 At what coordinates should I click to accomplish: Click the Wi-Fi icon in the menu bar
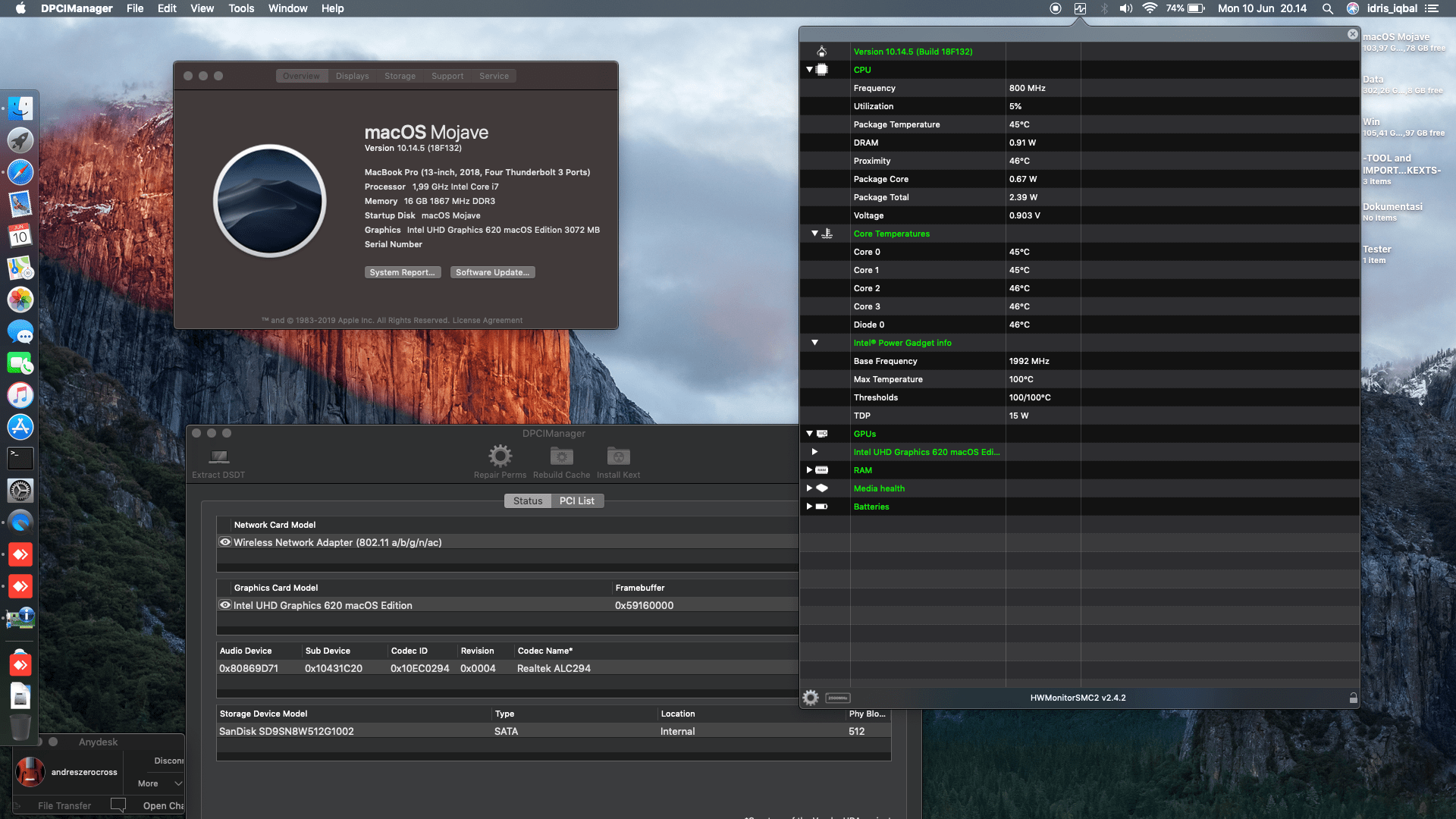tap(1150, 8)
